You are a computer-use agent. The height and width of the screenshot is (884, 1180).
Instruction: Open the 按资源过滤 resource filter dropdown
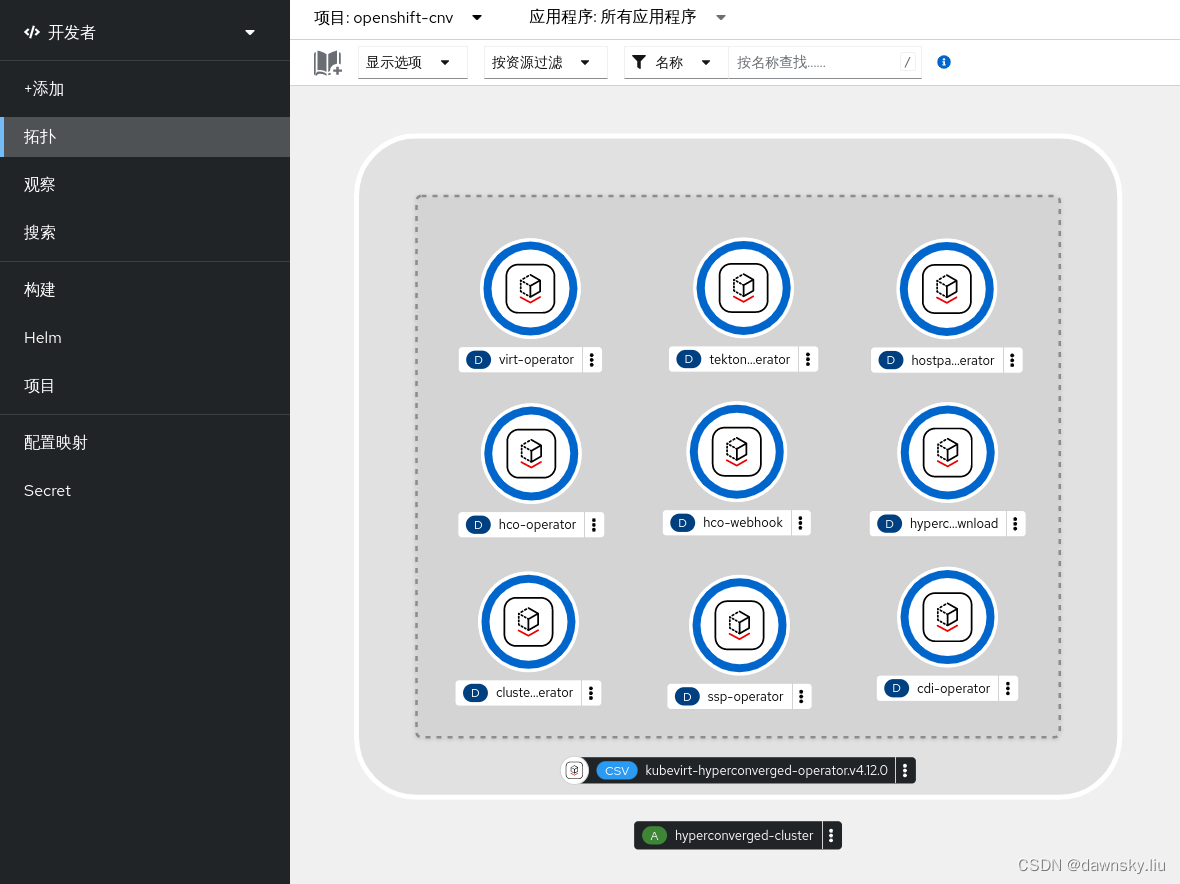tap(545, 62)
